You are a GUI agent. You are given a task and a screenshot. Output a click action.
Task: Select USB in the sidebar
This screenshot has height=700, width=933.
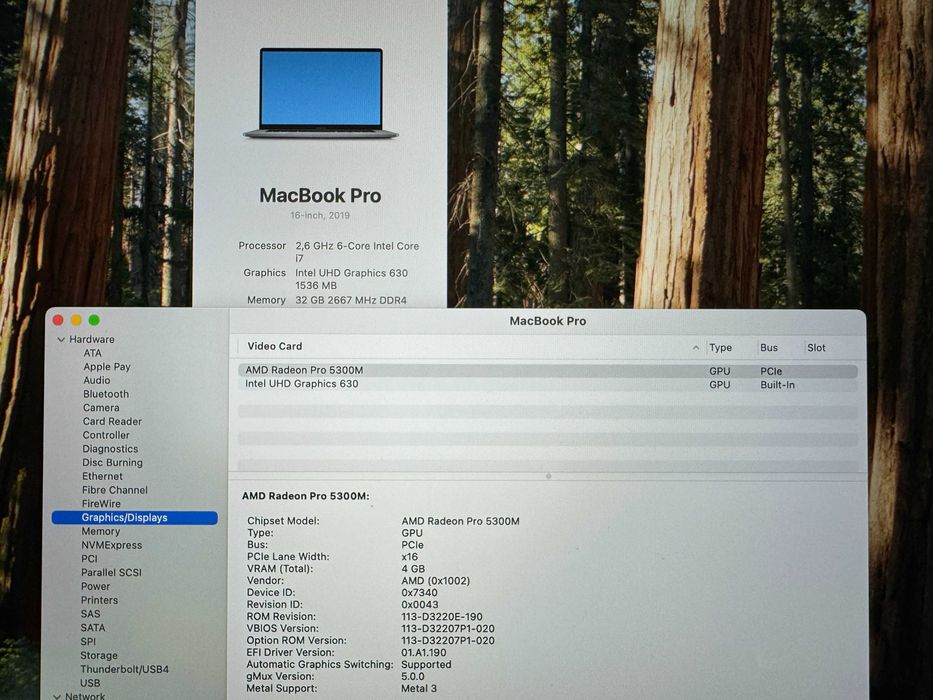click(90, 683)
